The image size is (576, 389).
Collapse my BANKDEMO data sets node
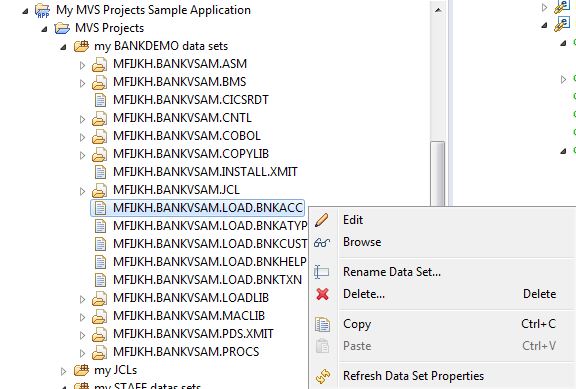pyautogui.click(x=63, y=47)
